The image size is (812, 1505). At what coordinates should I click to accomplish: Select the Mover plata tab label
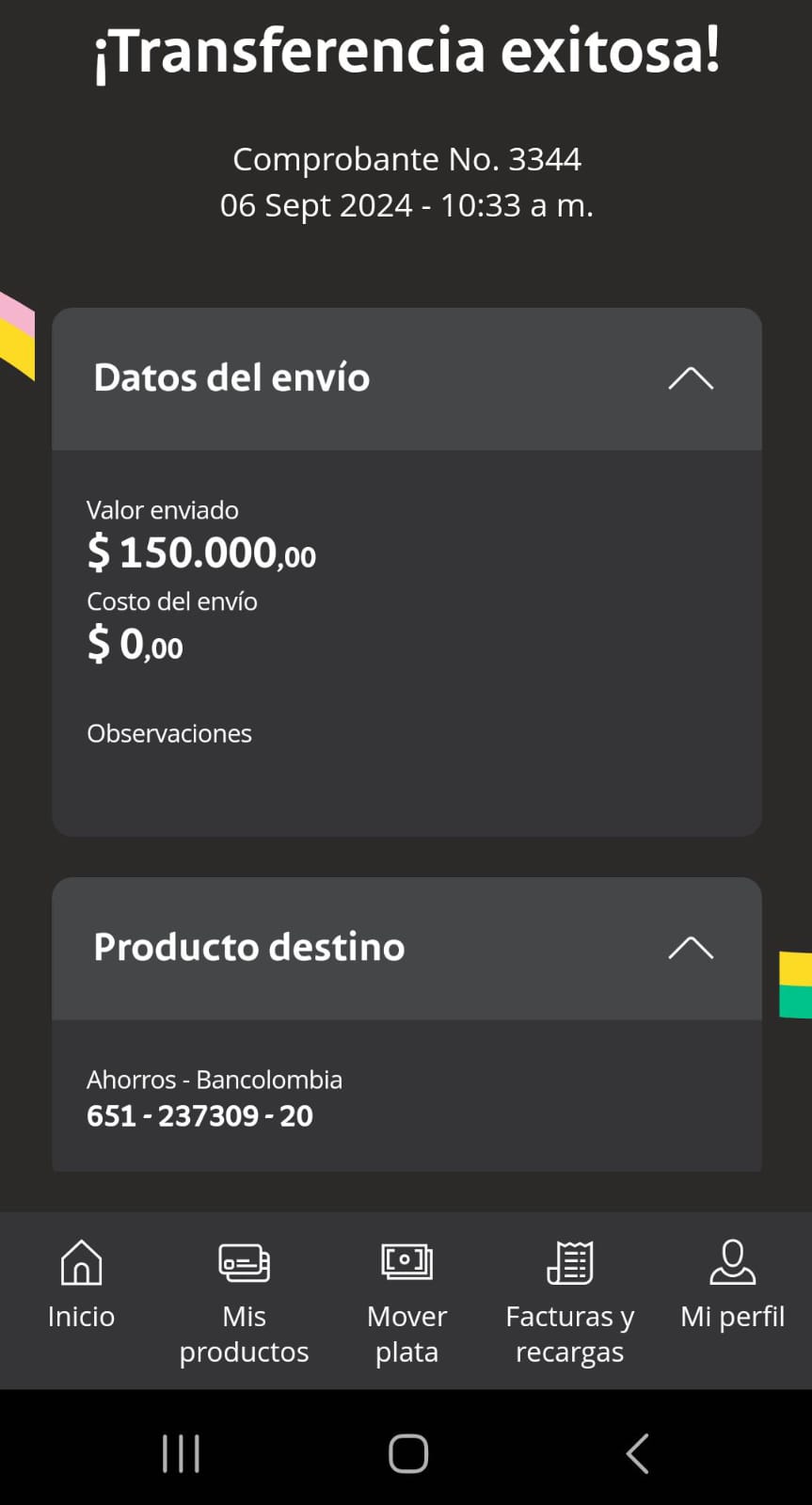click(x=406, y=1334)
